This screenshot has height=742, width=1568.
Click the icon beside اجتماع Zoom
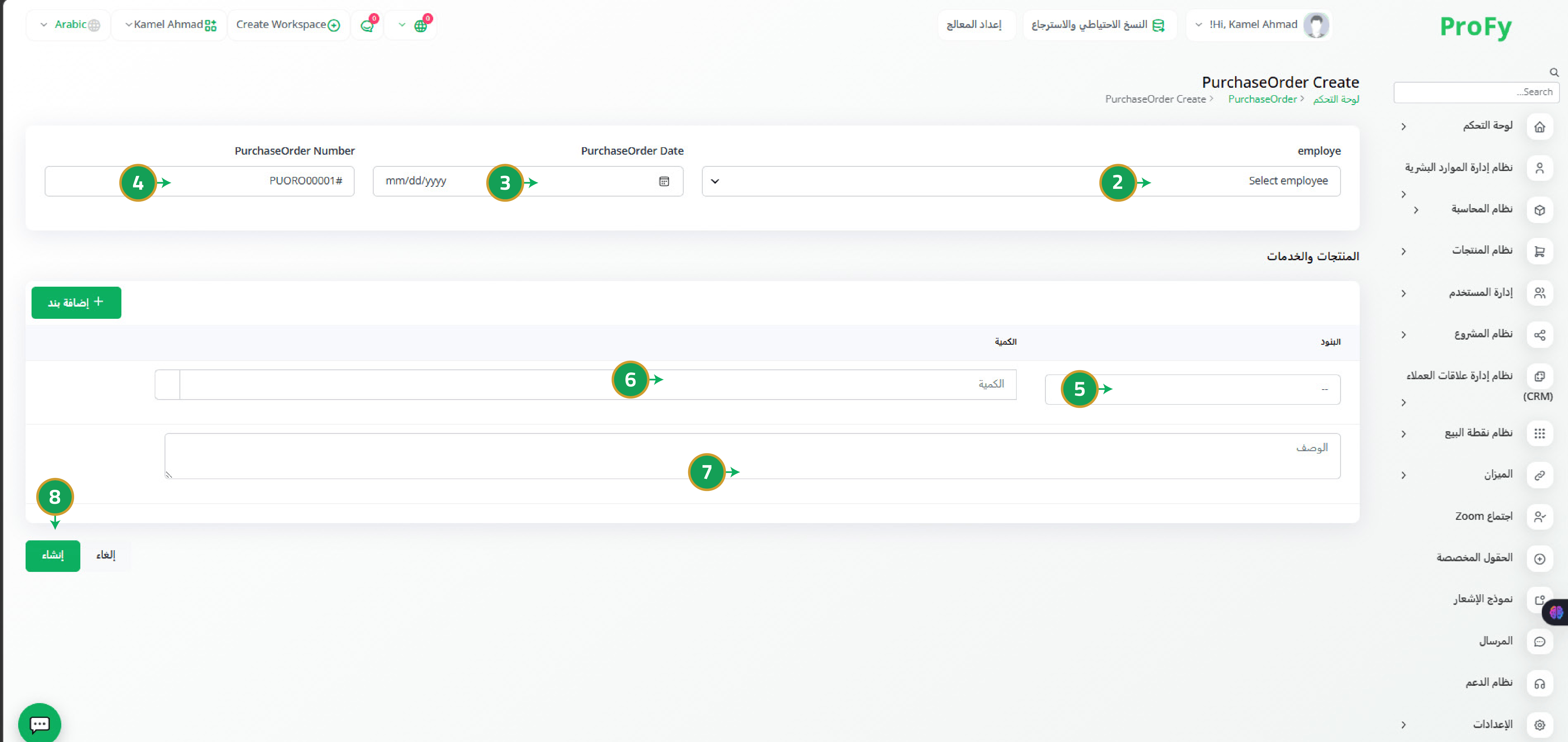(1539, 517)
